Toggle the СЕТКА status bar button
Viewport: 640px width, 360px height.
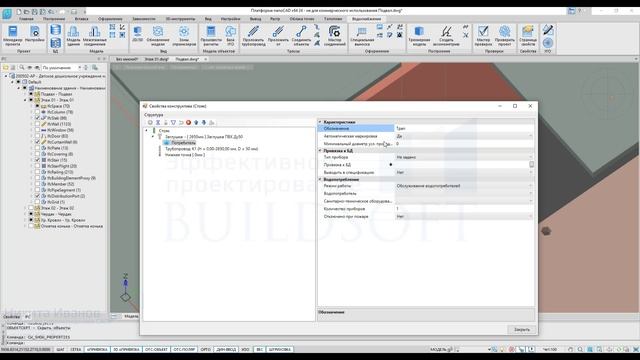tap(76, 349)
